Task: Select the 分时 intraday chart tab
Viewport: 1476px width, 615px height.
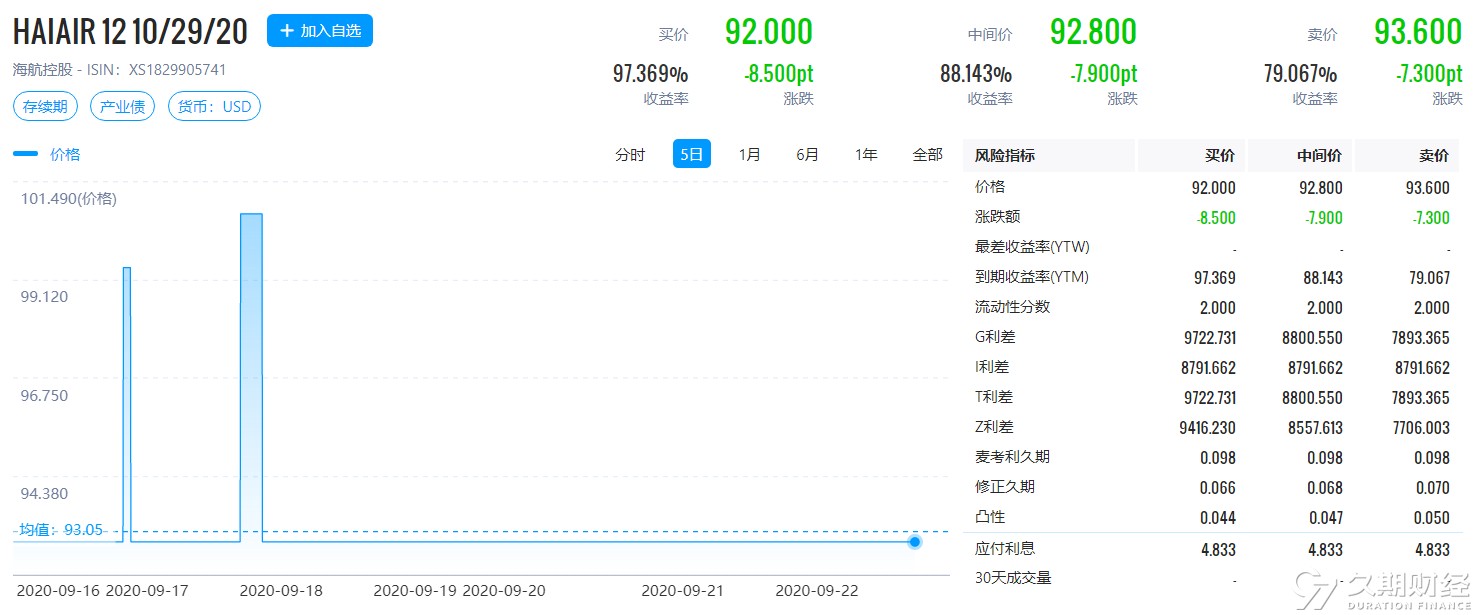Action: pos(630,155)
